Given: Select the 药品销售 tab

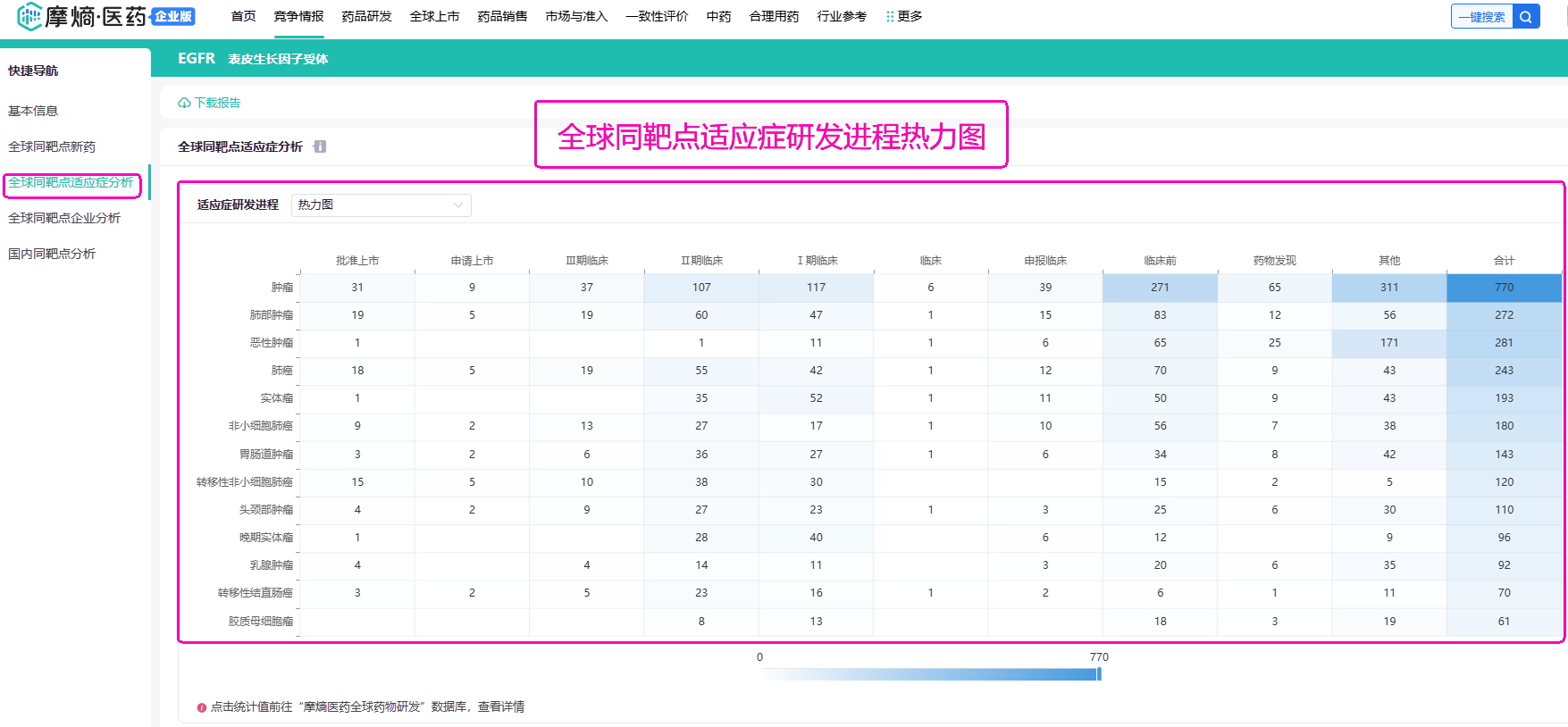Looking at the screenshot, I should pos(502,17).
